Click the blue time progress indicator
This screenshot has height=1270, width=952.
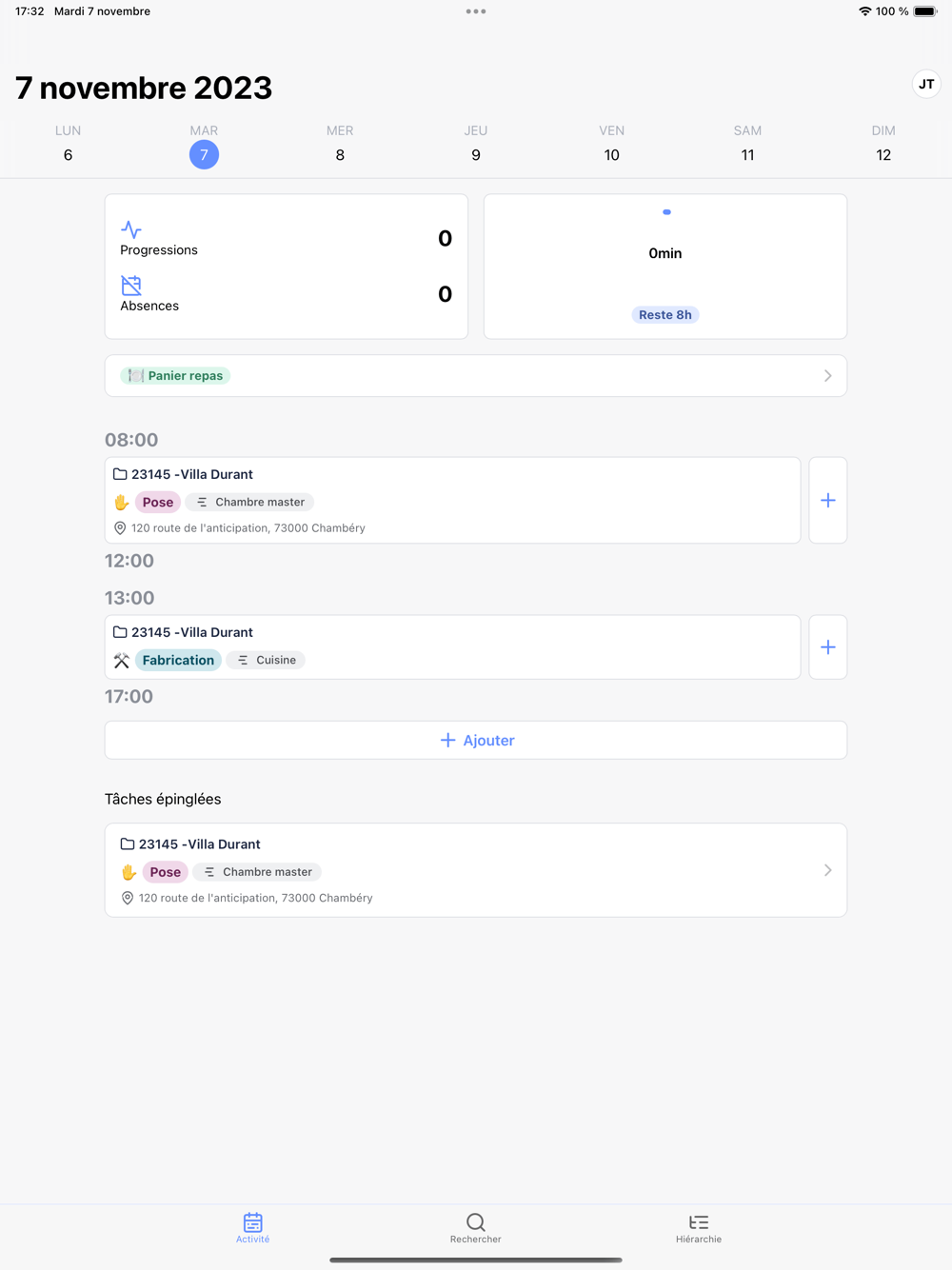(666, 212)
